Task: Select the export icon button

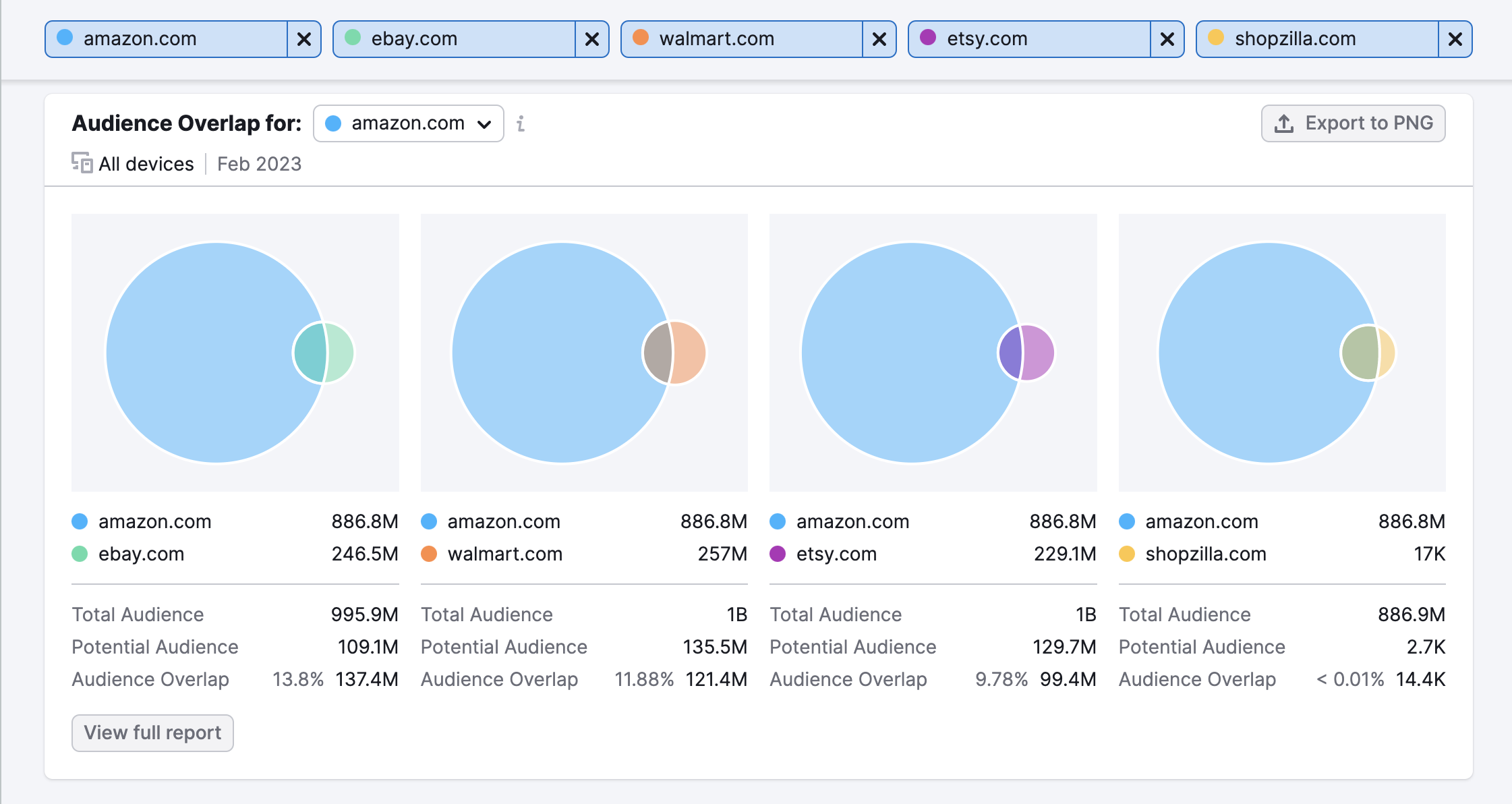Action: 1284,123
